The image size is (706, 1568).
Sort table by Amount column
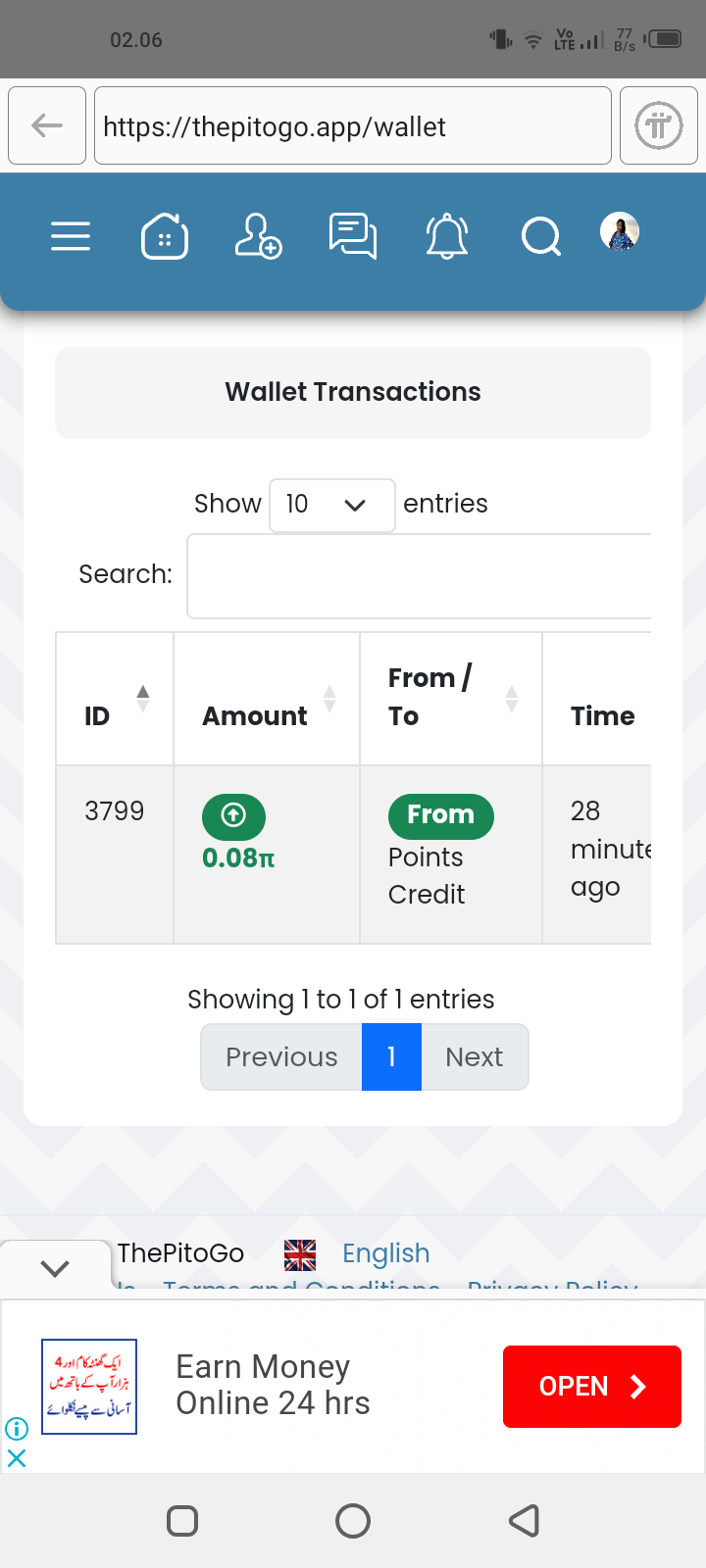[266, 699]
